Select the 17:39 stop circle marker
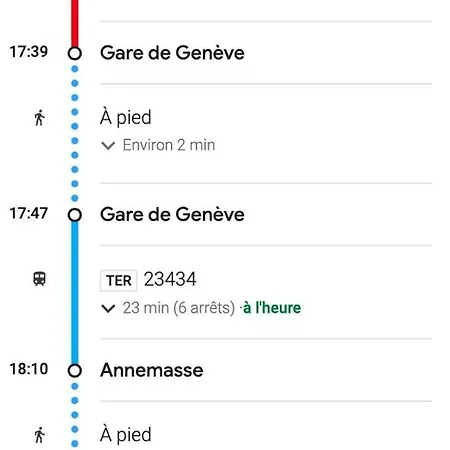This screenshot has width=450, height=450. (x=75, y=53)
